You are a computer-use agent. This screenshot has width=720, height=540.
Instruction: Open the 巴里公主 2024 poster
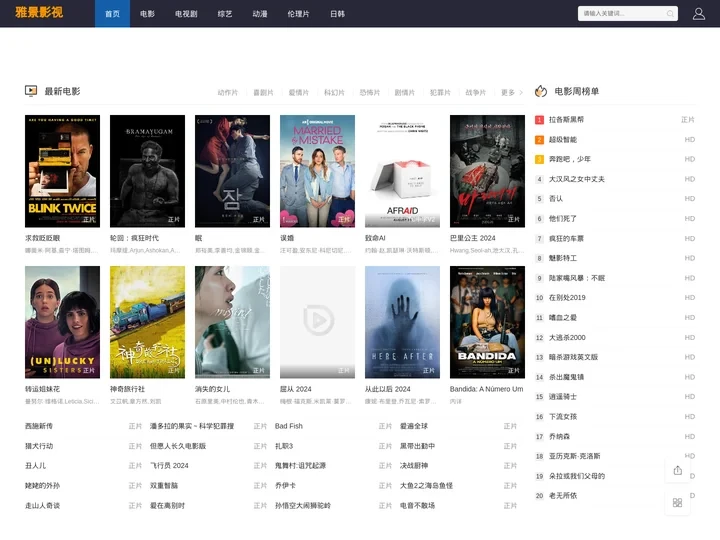tap(487, 171)
